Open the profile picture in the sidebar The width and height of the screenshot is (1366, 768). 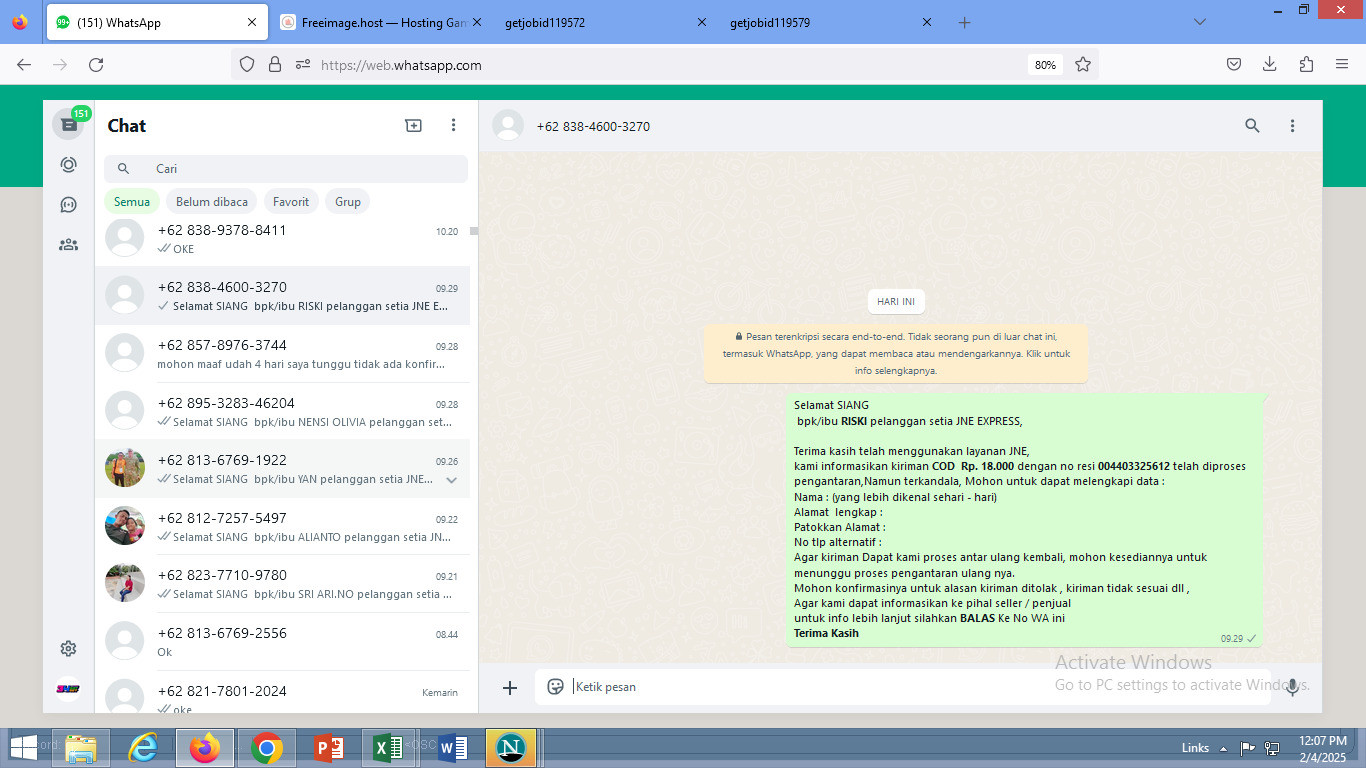tap(68, 688)
